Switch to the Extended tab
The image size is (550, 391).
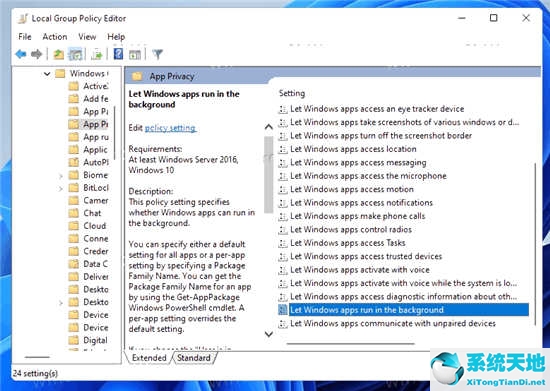149,358
